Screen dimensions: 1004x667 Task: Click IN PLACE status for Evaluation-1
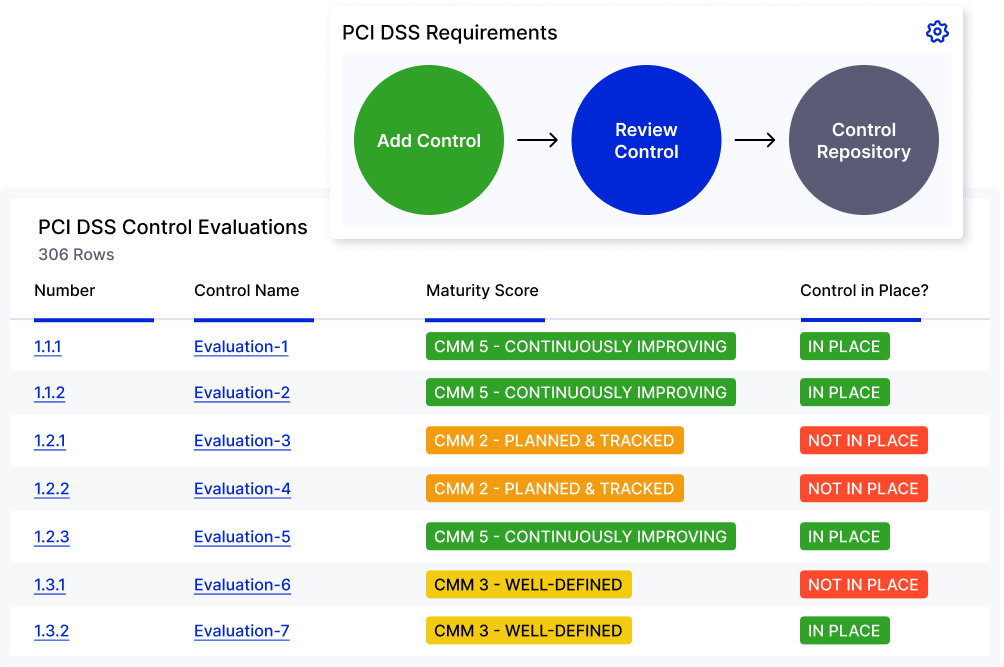pos(845,346)
